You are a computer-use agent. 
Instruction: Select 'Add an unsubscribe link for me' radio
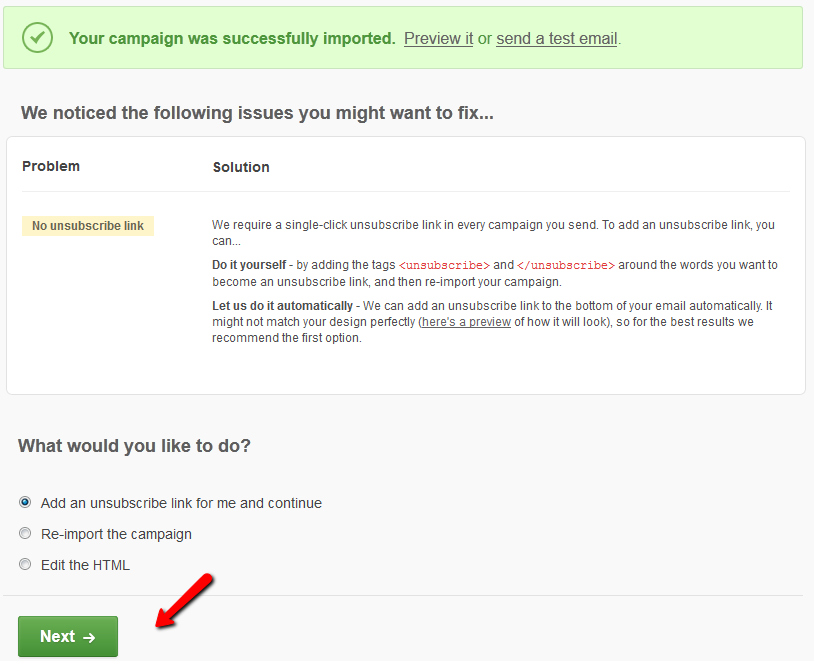(x=25, y=503)
